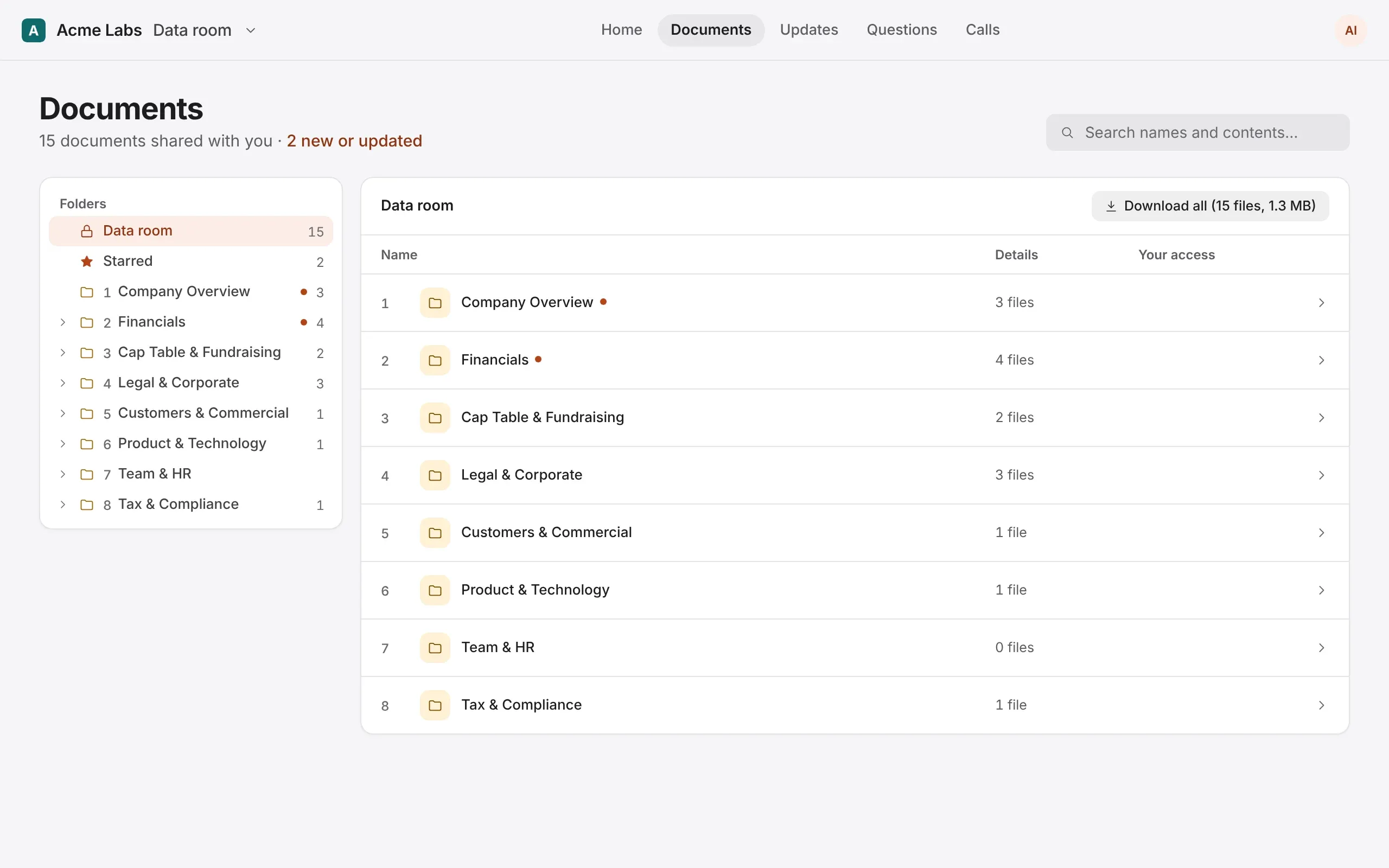The height and width of the screenshot is (868, 1389).
Task: Click the lock icon beside Data room
Action: (87, 231)
